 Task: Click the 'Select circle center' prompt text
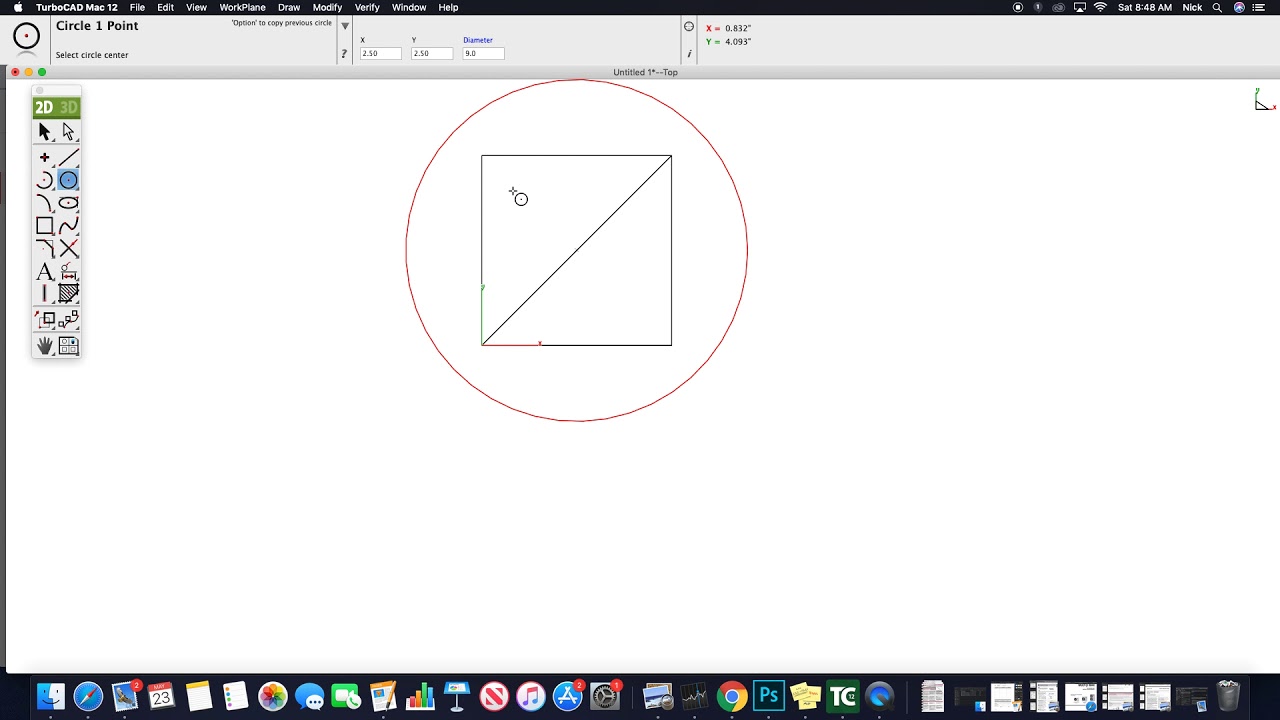click(92, 55)
